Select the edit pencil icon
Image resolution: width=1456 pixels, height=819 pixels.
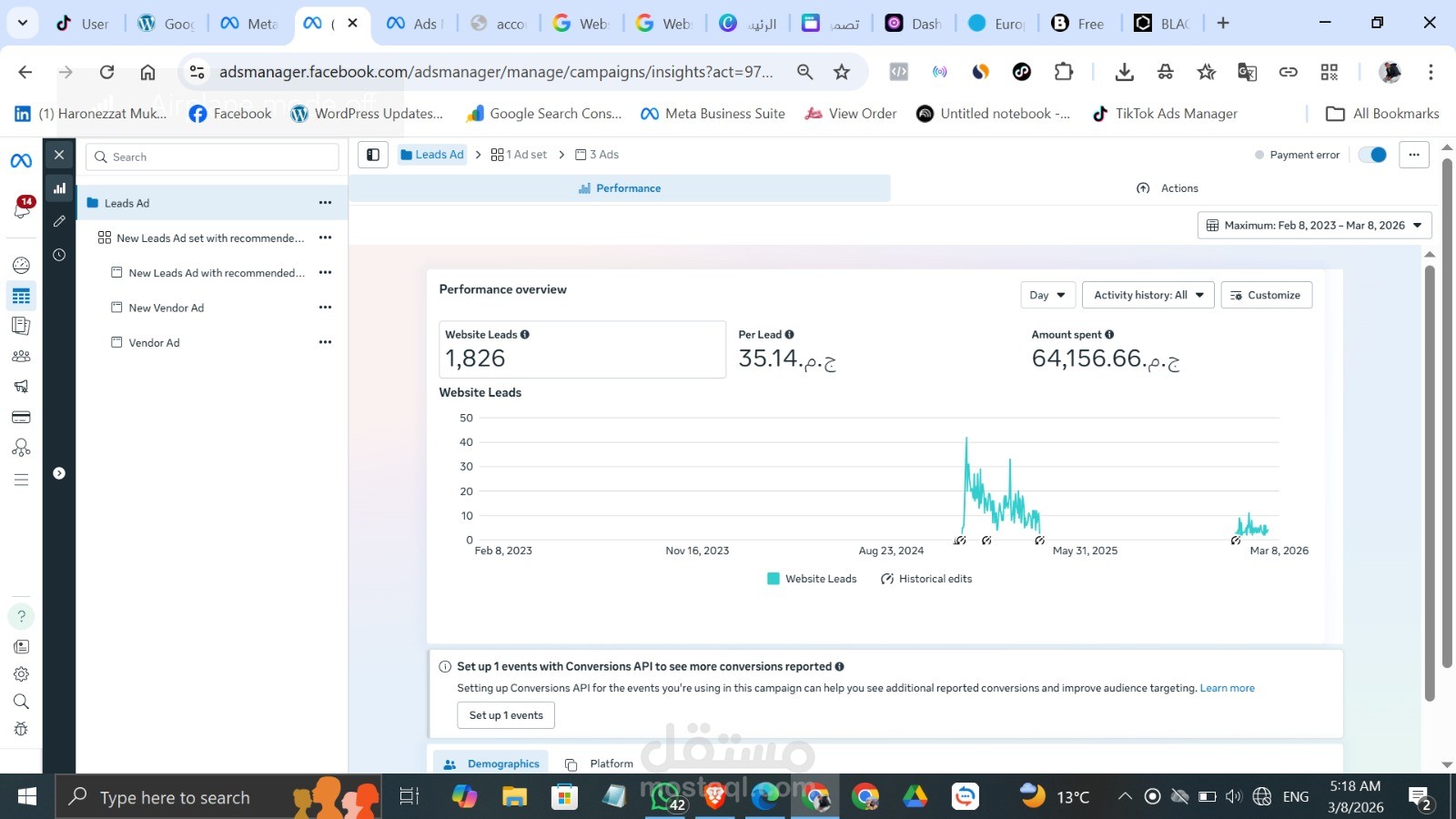59,221
